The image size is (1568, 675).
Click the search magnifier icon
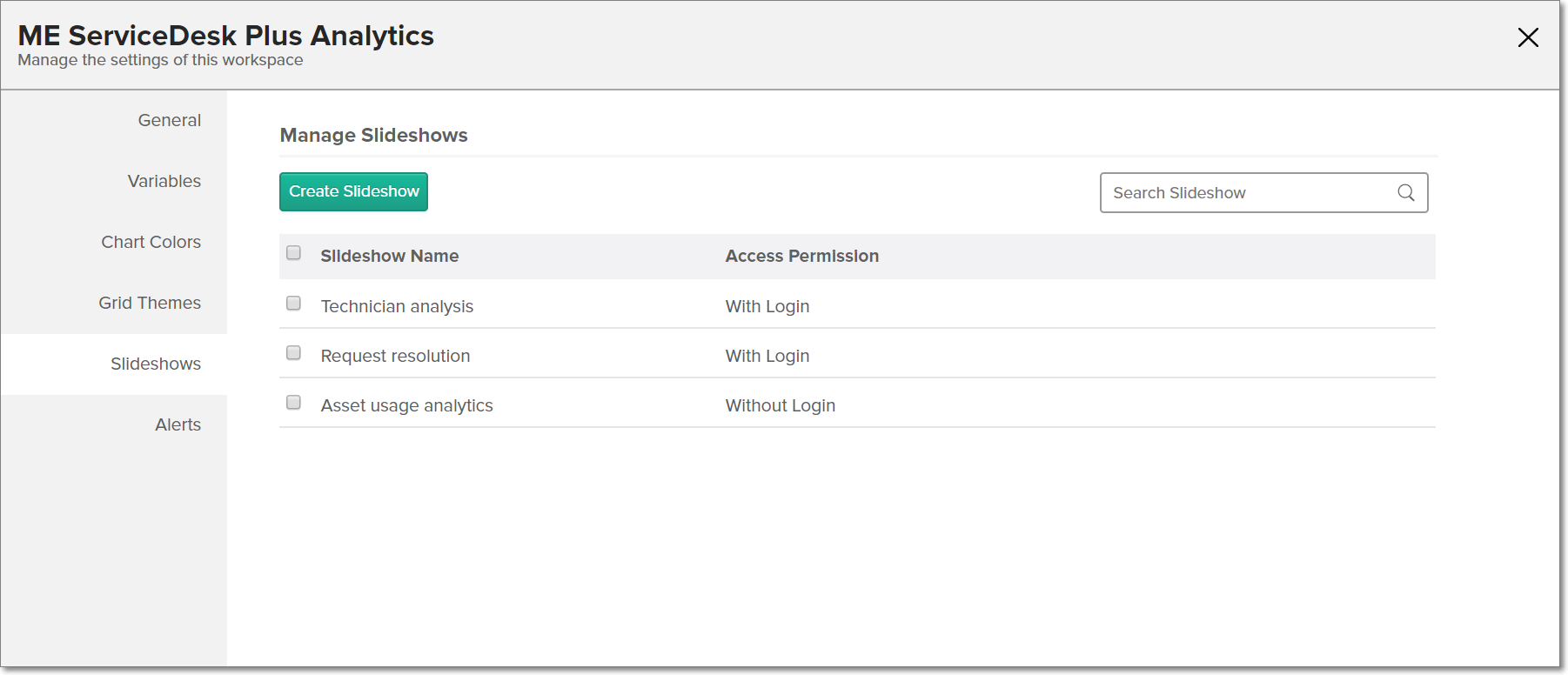1405,193
